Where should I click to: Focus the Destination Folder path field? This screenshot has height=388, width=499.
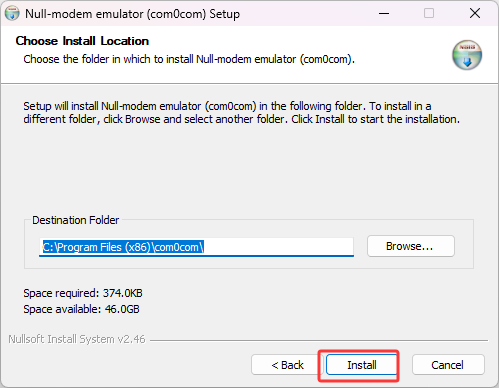196,247
